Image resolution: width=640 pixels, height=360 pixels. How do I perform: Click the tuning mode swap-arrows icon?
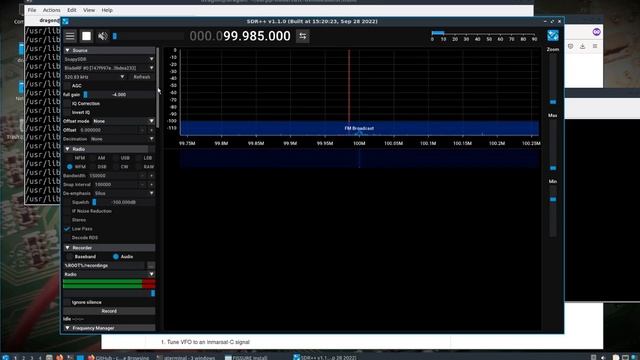click(x=302, y=36)
